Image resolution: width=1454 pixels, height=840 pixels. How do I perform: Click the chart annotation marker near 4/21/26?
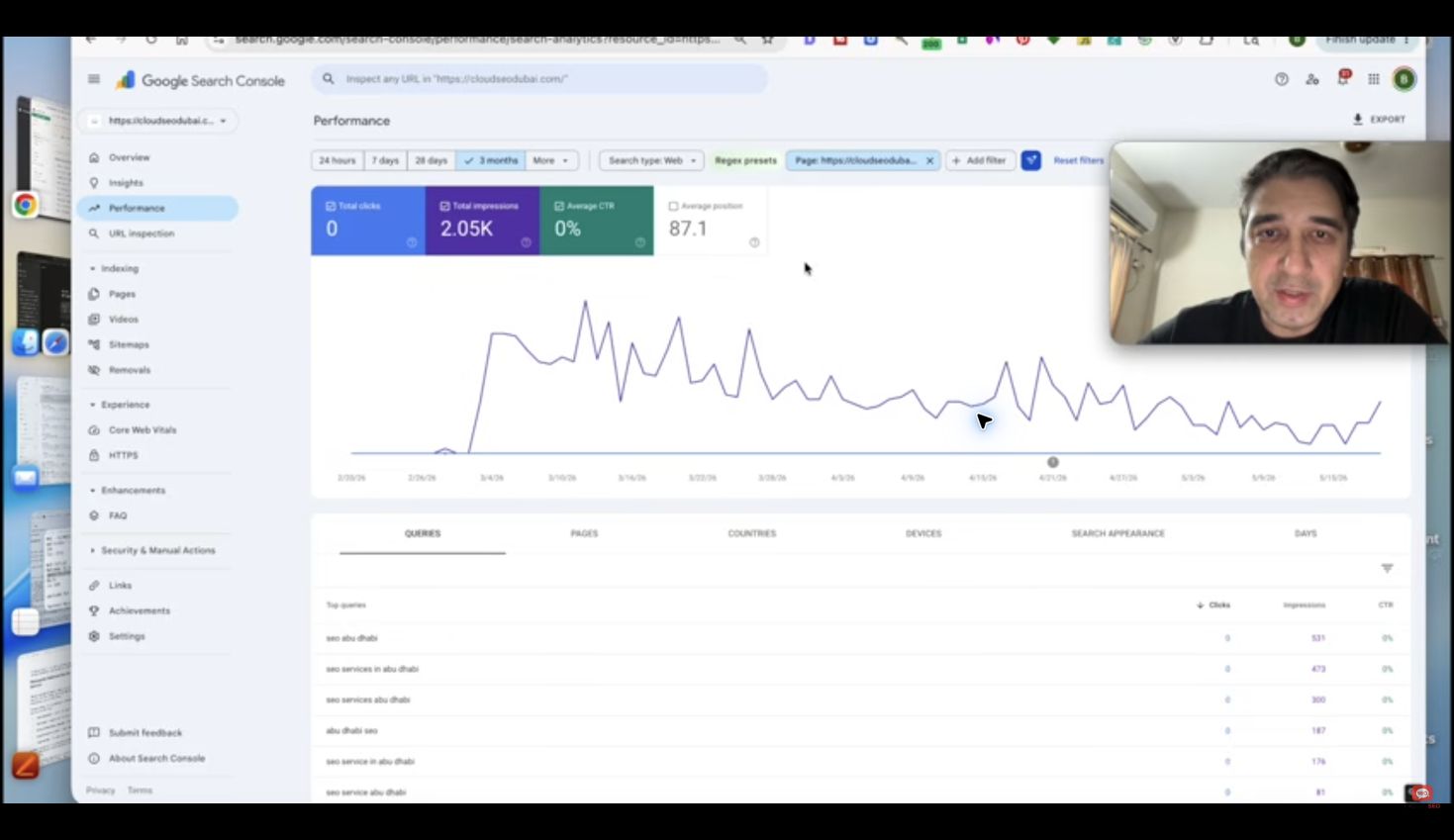pyautogui.click(x=1053, y=462)
